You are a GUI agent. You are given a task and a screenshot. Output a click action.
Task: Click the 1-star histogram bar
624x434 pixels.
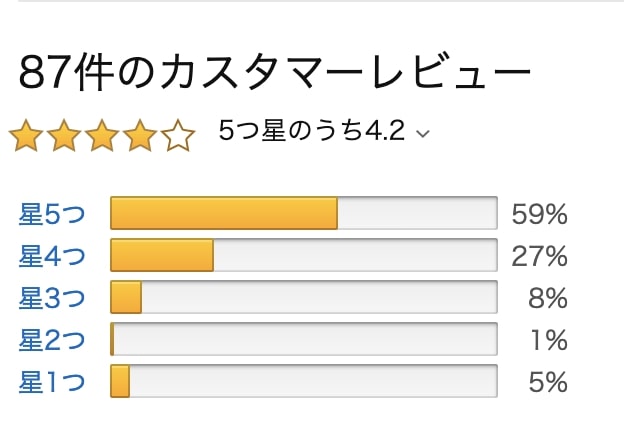point(304,381)
